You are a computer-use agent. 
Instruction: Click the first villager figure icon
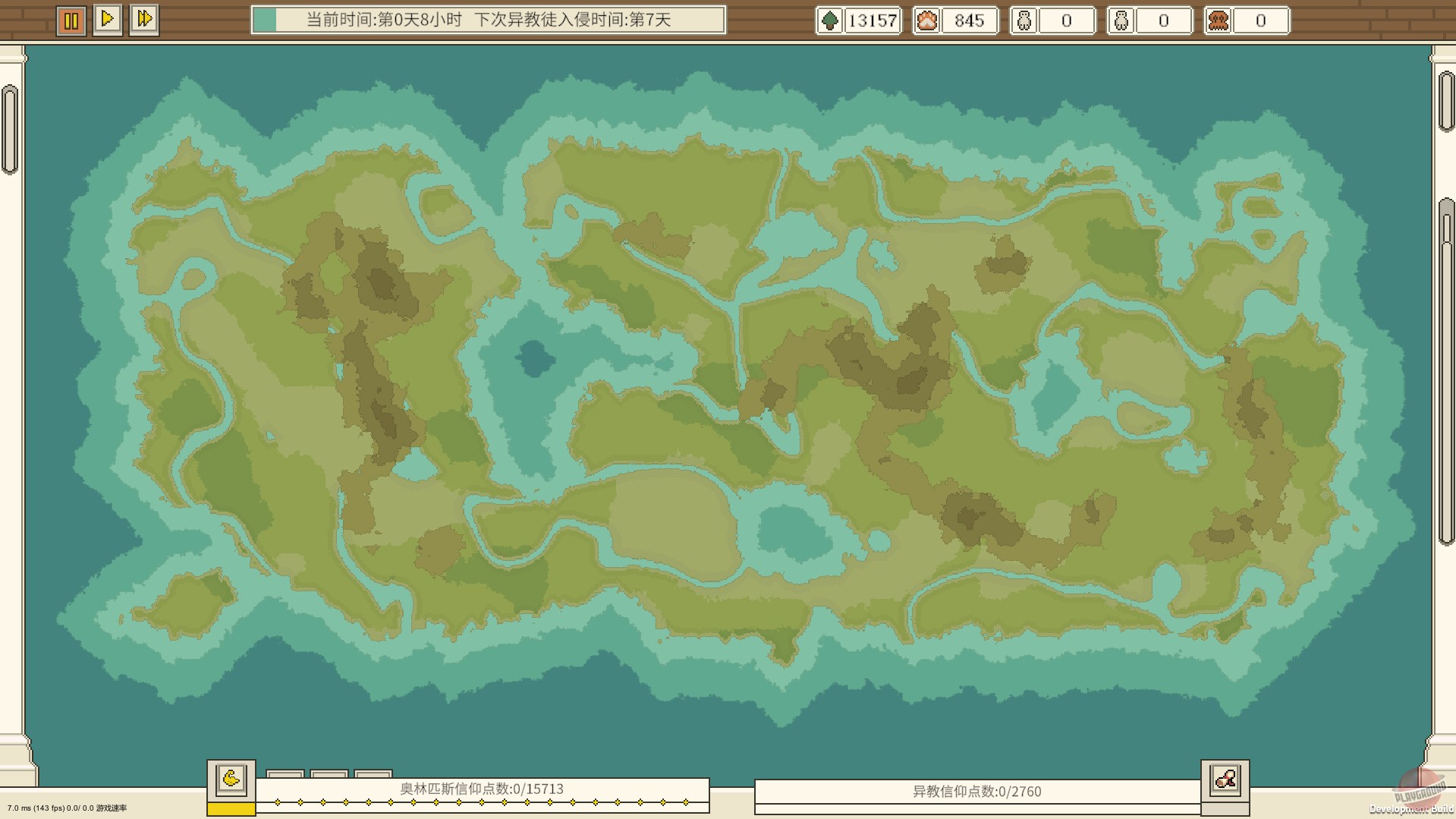1024,20
